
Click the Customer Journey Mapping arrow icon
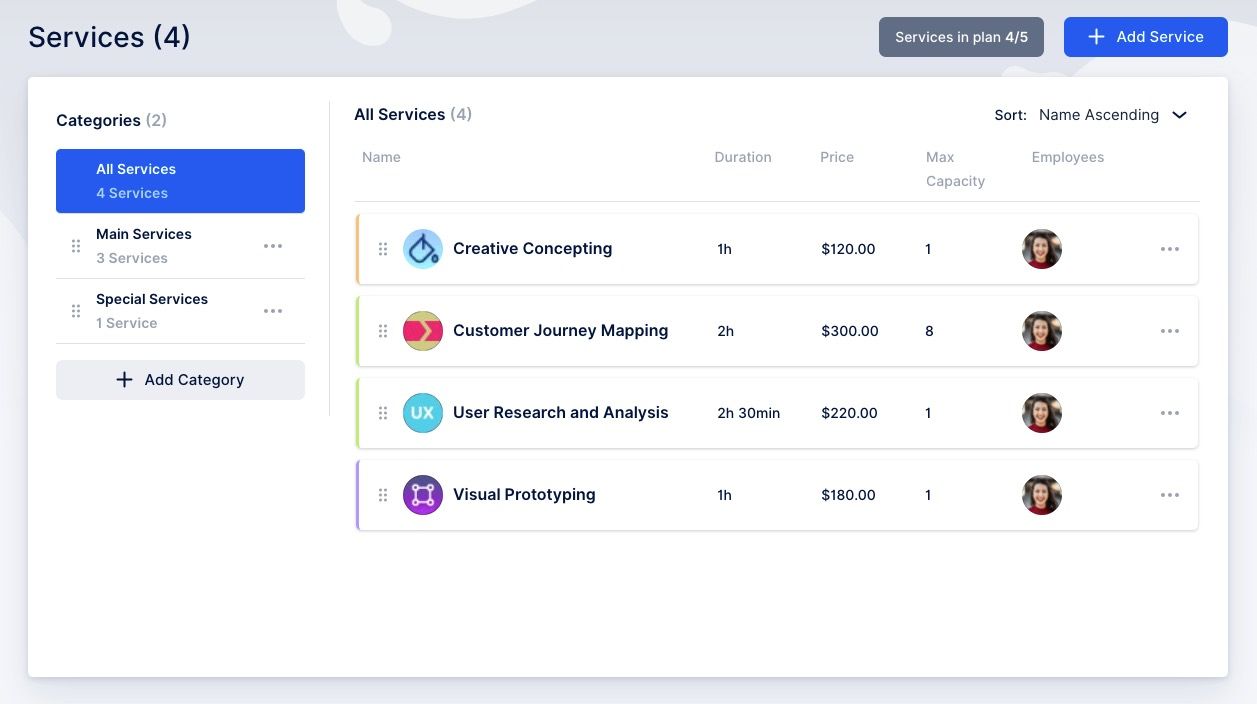point(422,330)
